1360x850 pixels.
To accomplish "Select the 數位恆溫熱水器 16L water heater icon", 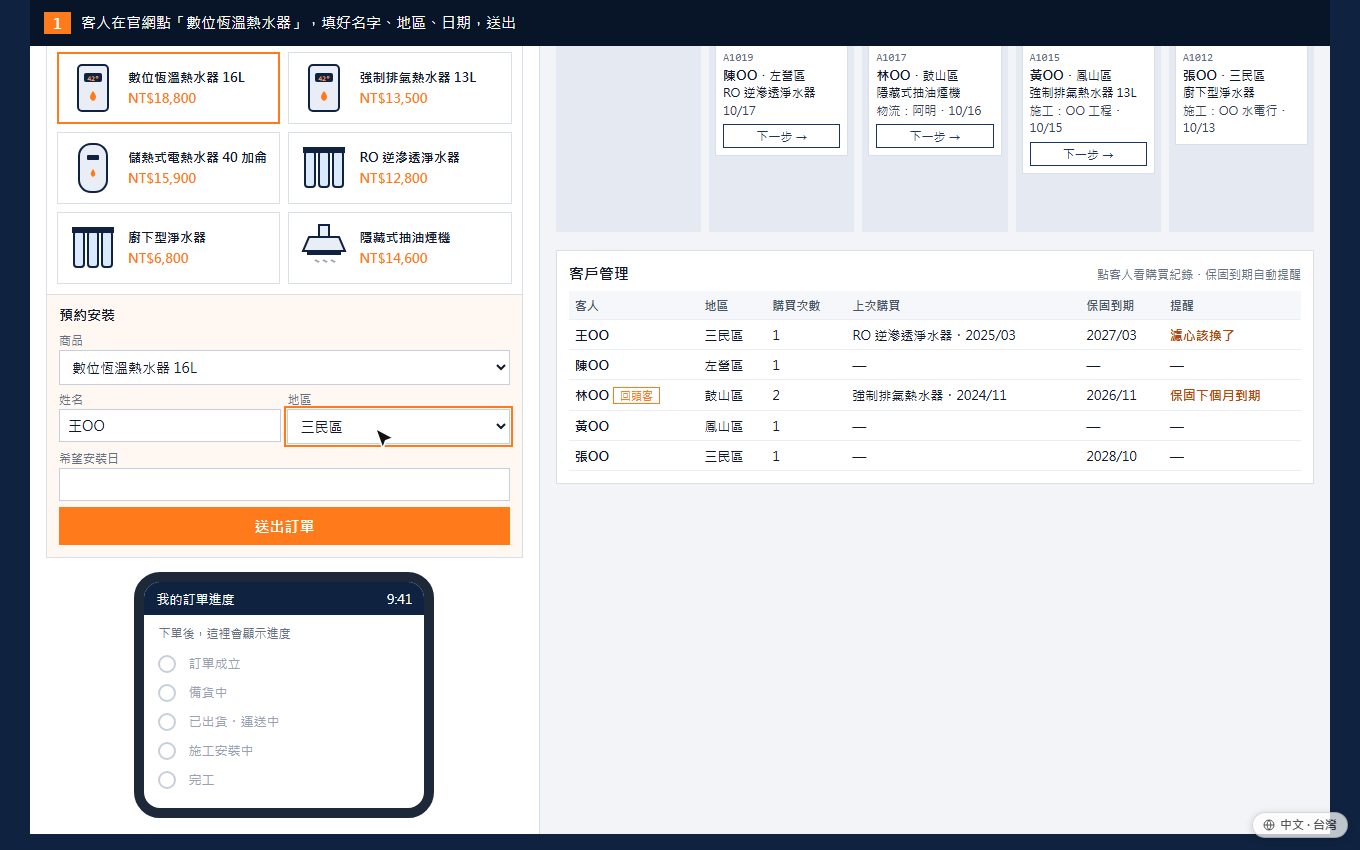I will (x=93, y=88).
